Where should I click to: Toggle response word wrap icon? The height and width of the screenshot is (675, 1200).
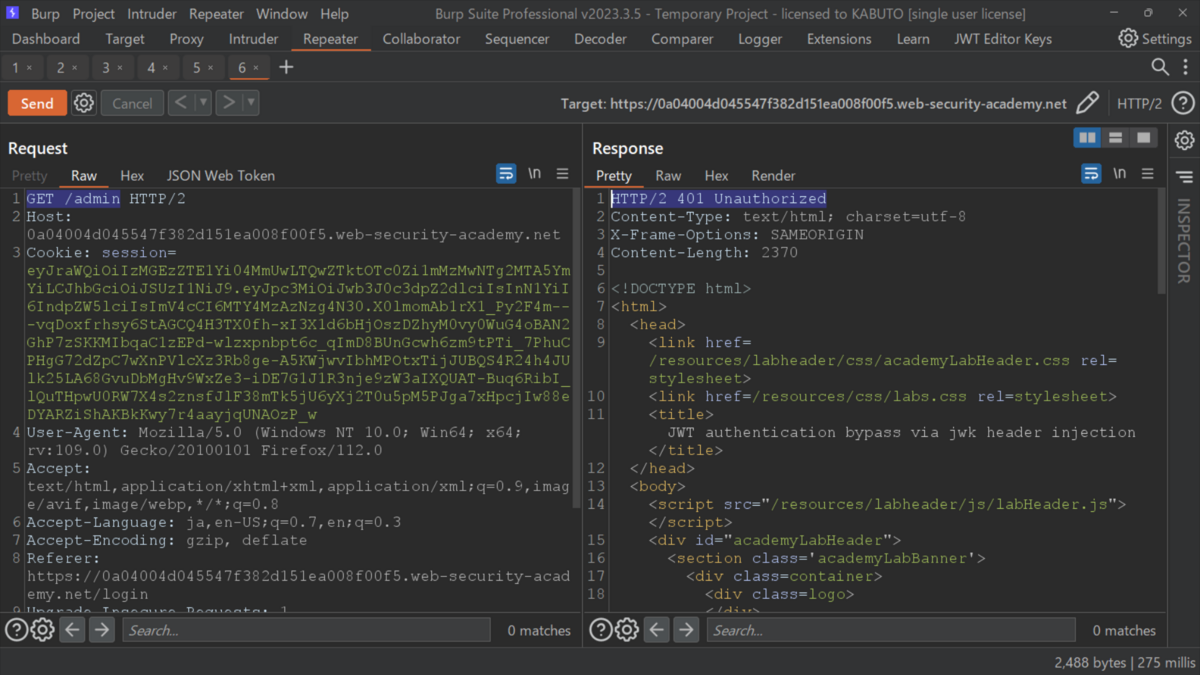click(x=1091, y=174)
